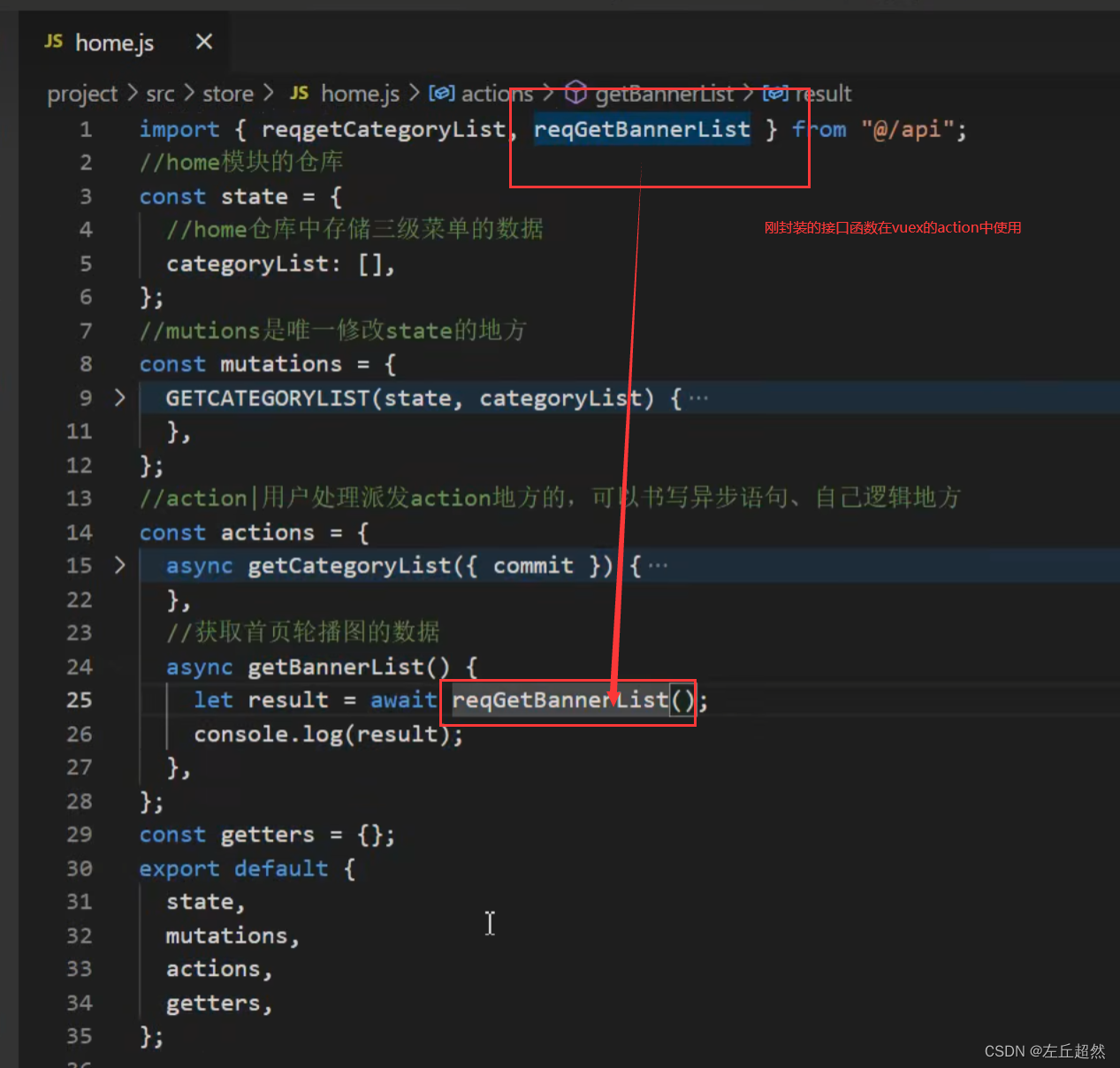Click 'export default' on line 30
Image resolution: width=1120 pixels, height=1068 pixels.
coord(233,868)
